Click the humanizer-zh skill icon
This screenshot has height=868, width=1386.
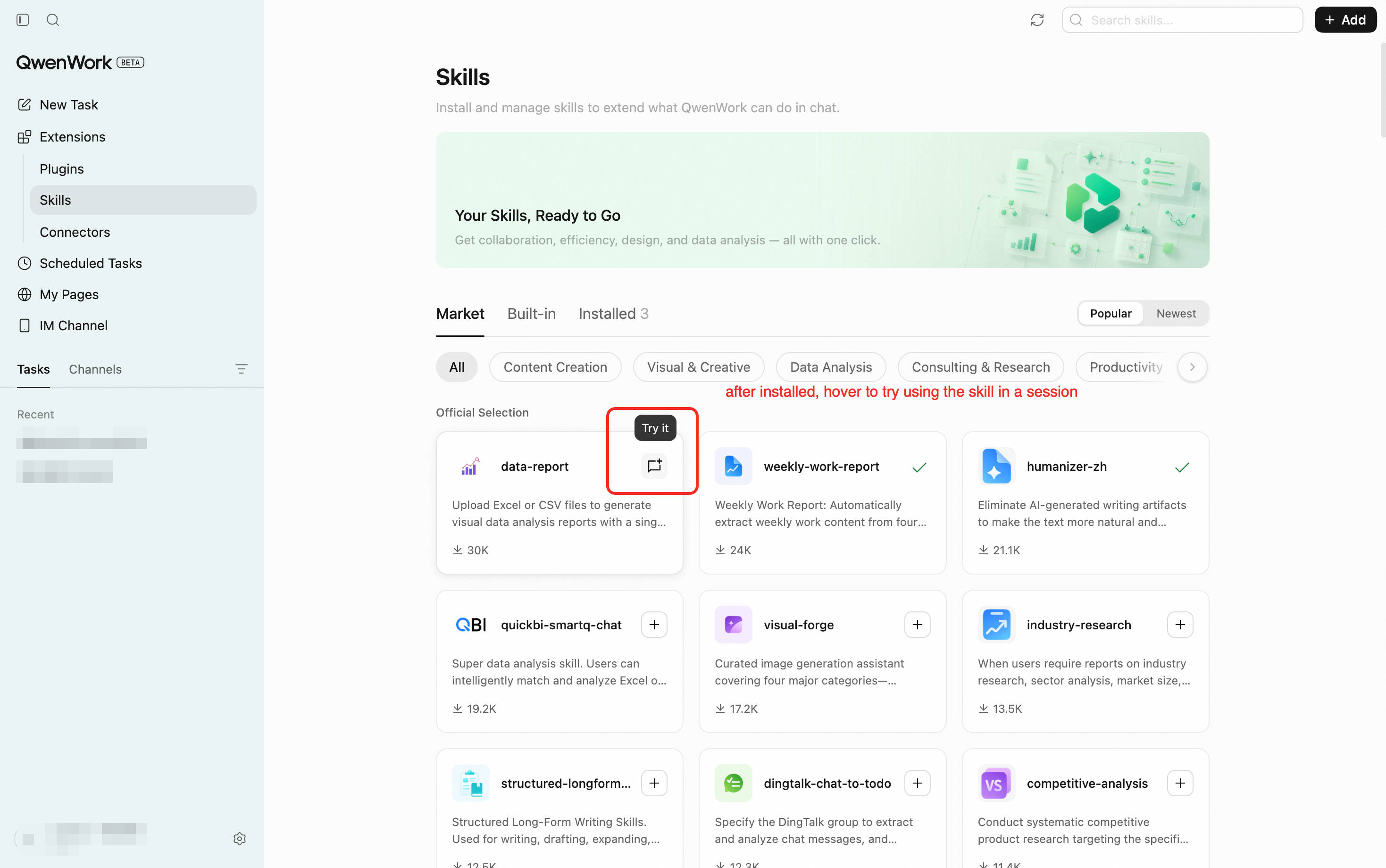tap(996, 466)
